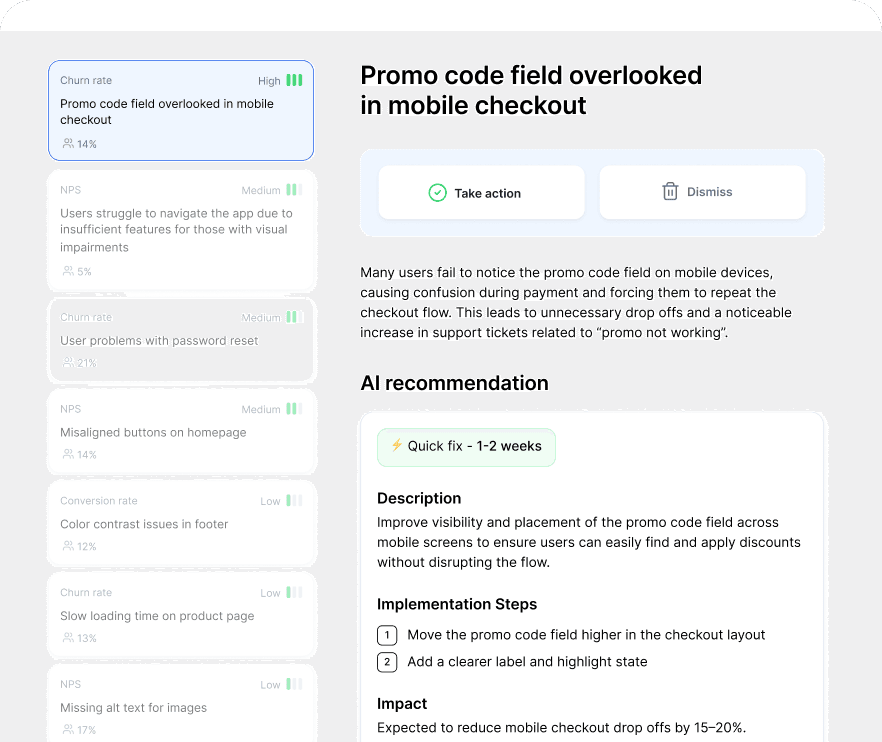Open User problems with password reset card
The width and height of the screenshot is (882, 742).
pyautogui.click(x=181, y=340)
